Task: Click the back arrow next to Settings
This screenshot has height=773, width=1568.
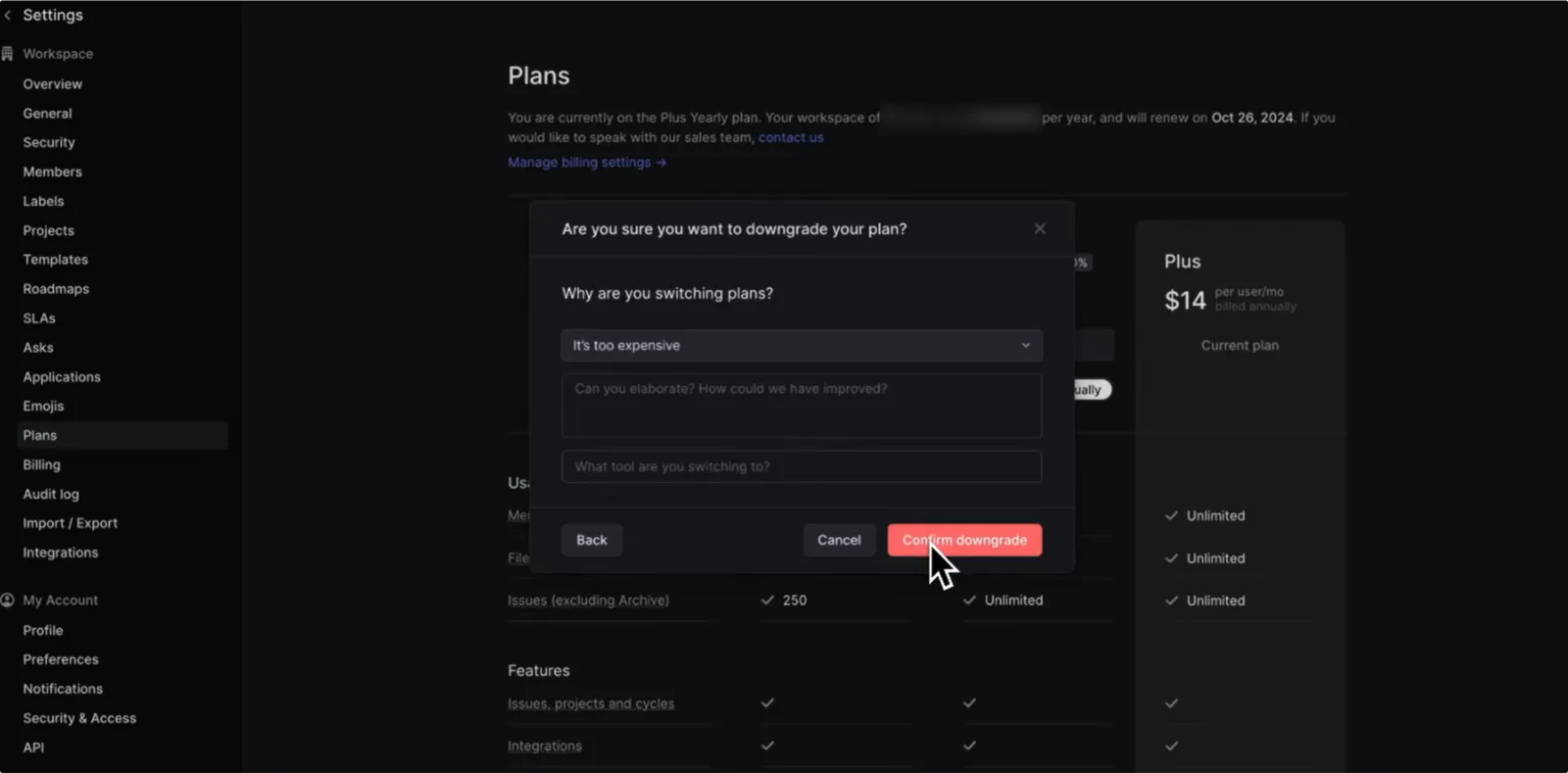Action: point(8,15)
